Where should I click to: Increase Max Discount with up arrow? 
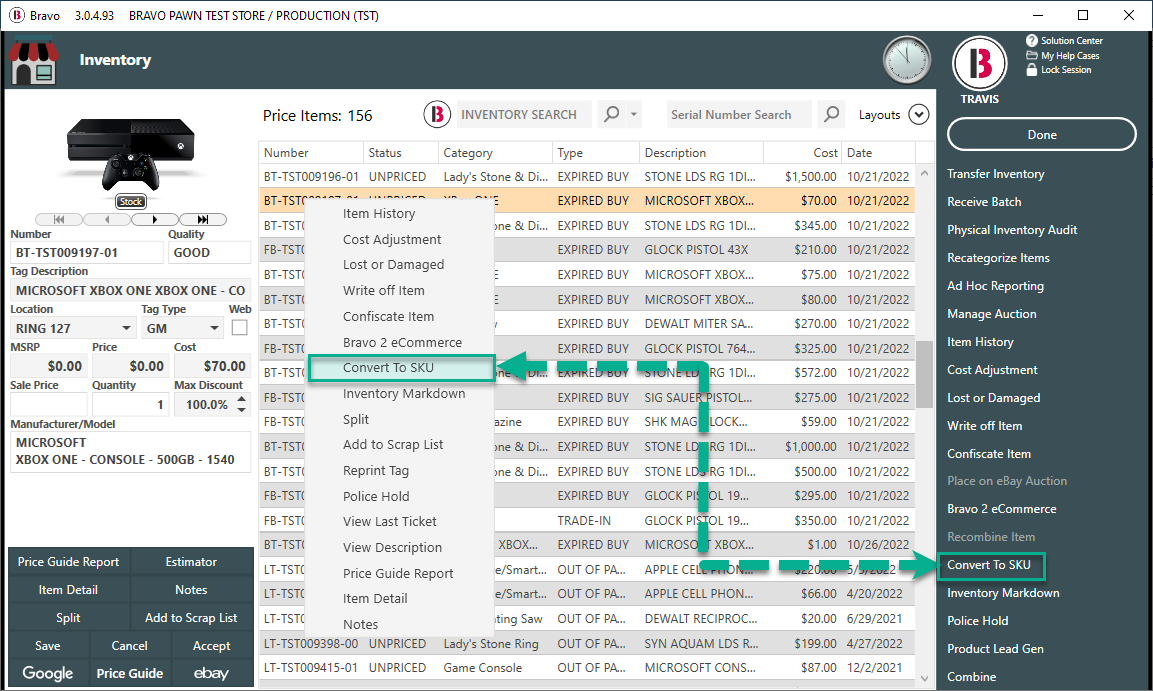[241, 399]
